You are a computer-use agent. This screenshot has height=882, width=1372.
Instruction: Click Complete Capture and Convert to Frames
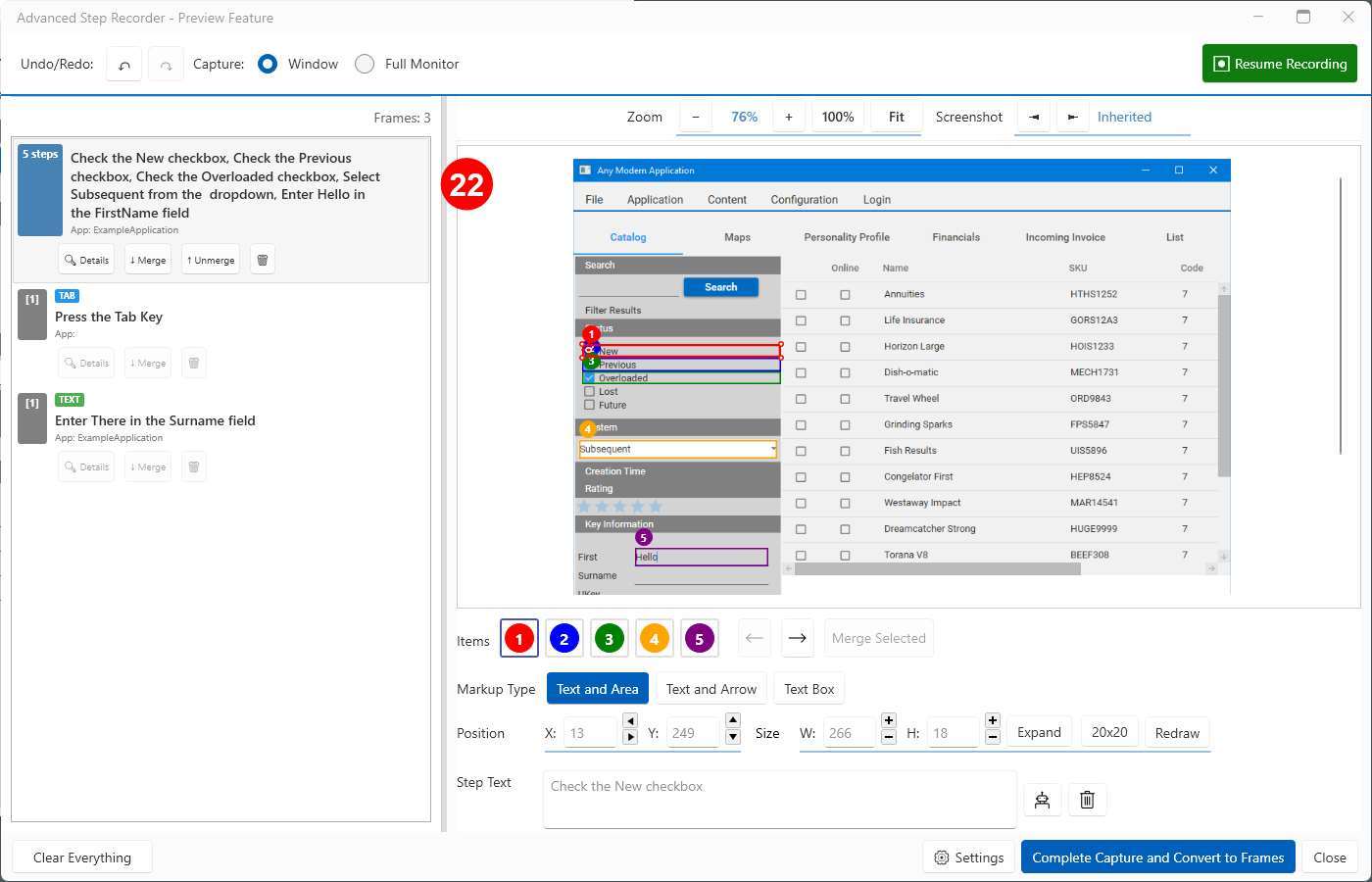1157,857
